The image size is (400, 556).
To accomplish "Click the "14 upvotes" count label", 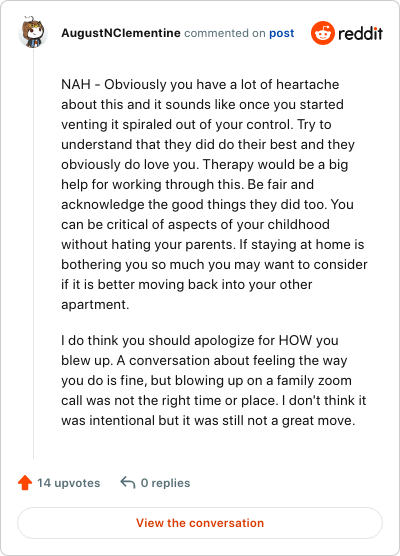I will tap(69, 483).
